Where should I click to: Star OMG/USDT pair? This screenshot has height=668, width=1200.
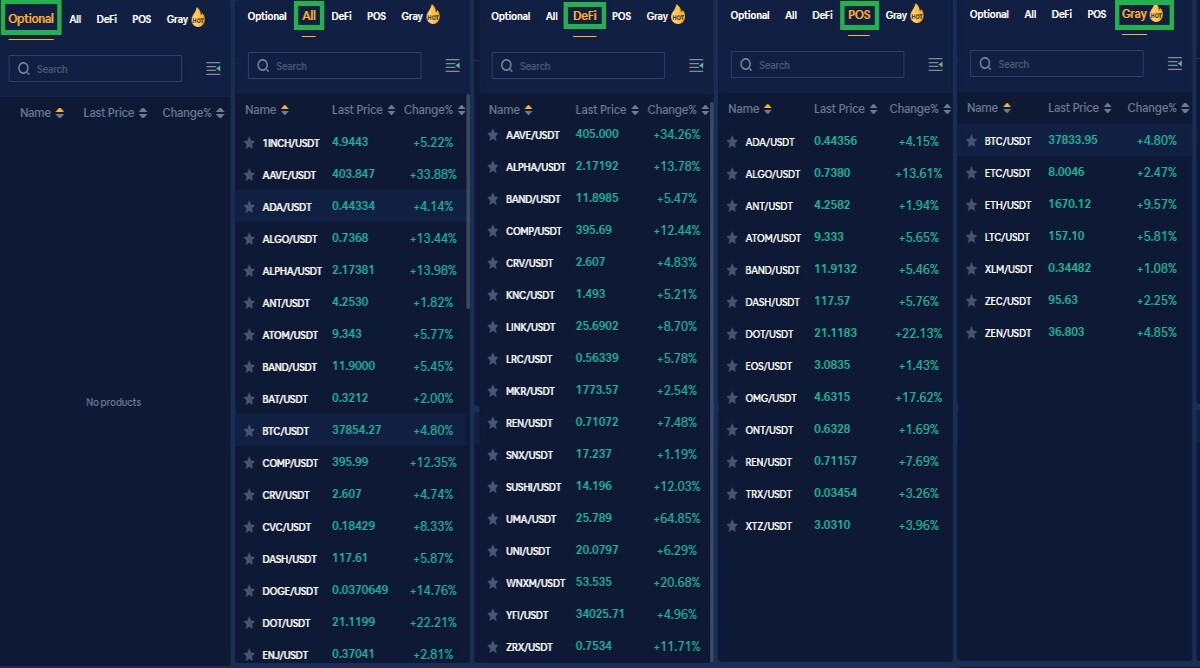click(x=732, y=398)
